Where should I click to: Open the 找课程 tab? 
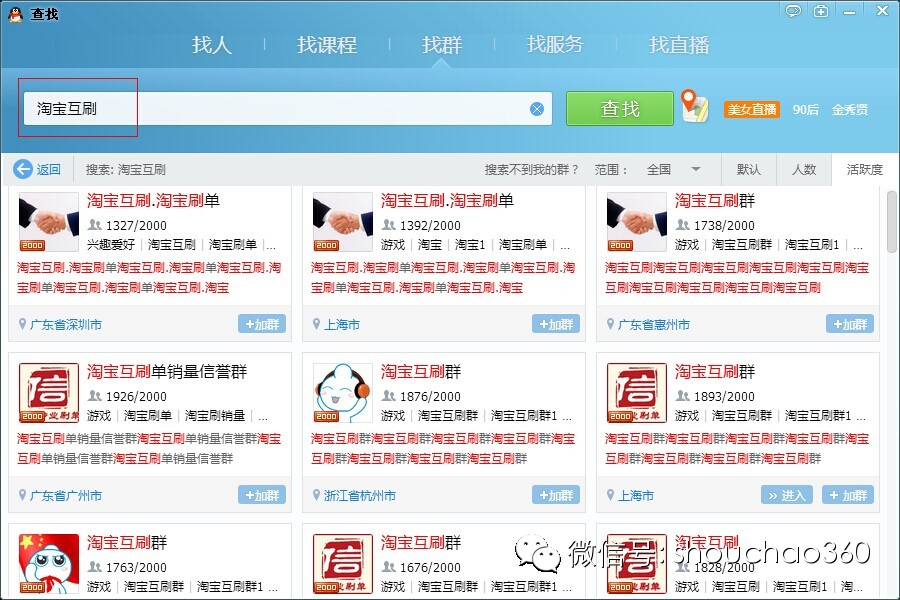point(327,45)
